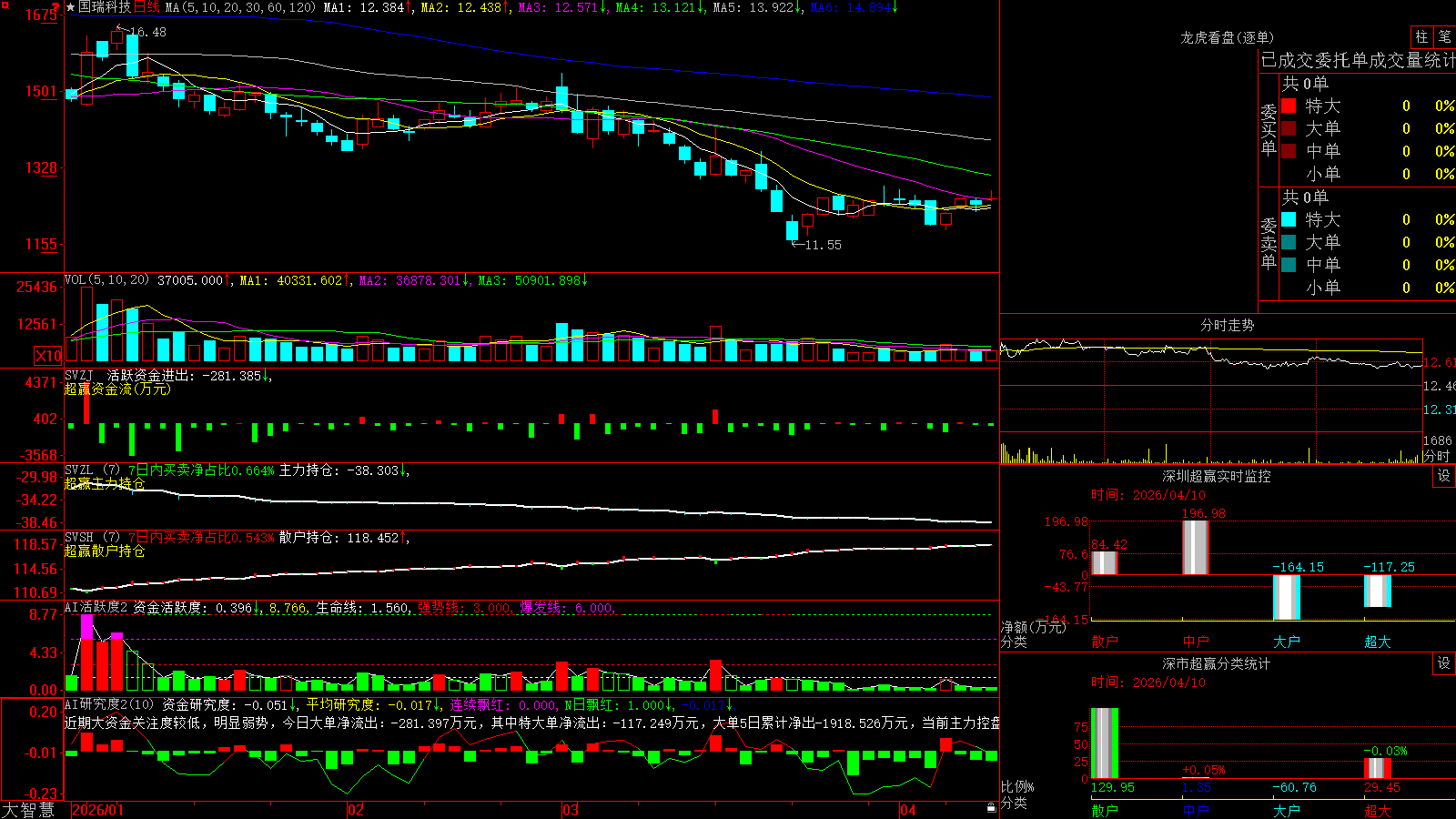
Task: Click the 分时走势 panel title
Action: pyautogui.click(x=1227, y=325)
